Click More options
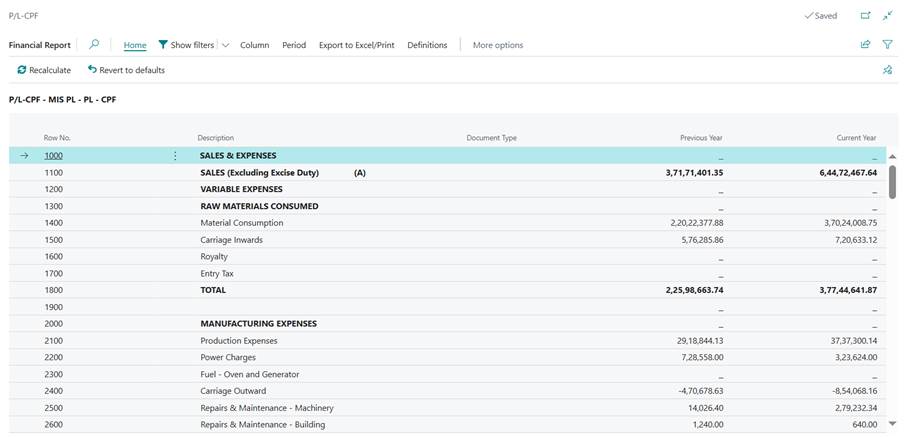This screenshot has width=904, height=437. click(497, 45)
